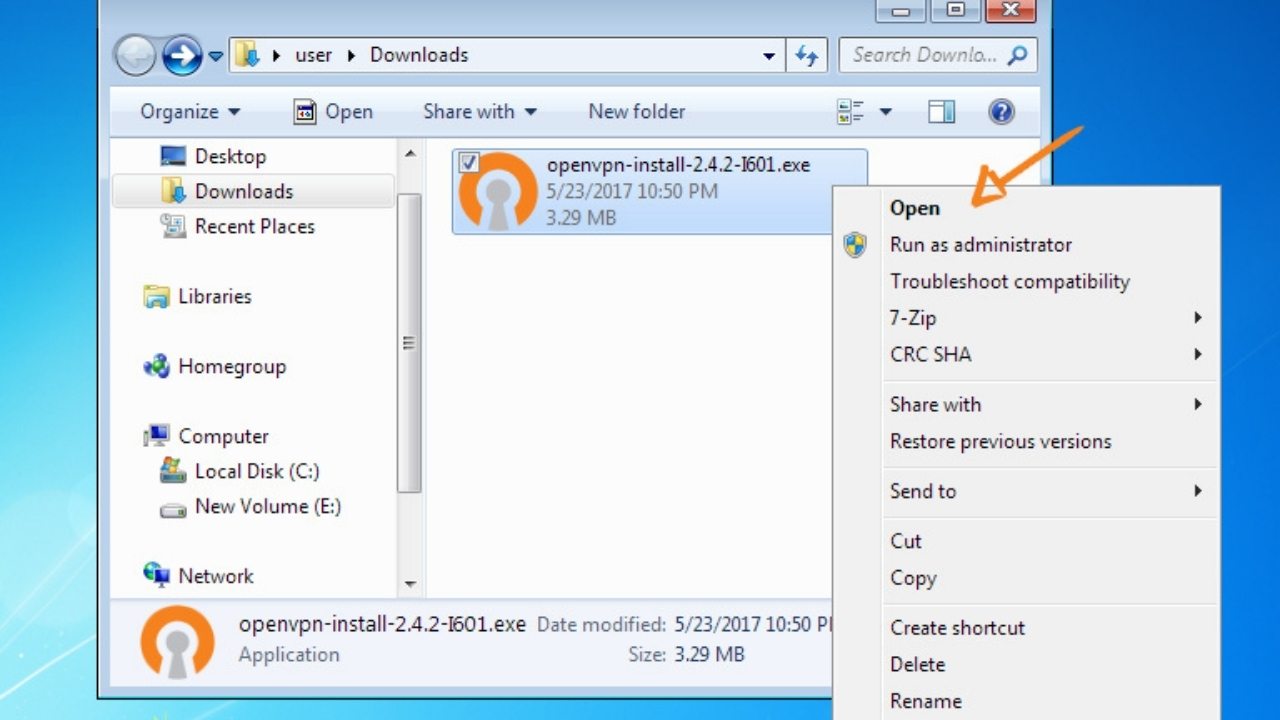This screenshot has width=1280, height=720.
Task: Click the 'Date modified' value in details pane
Action: click(x=755, y=625)
